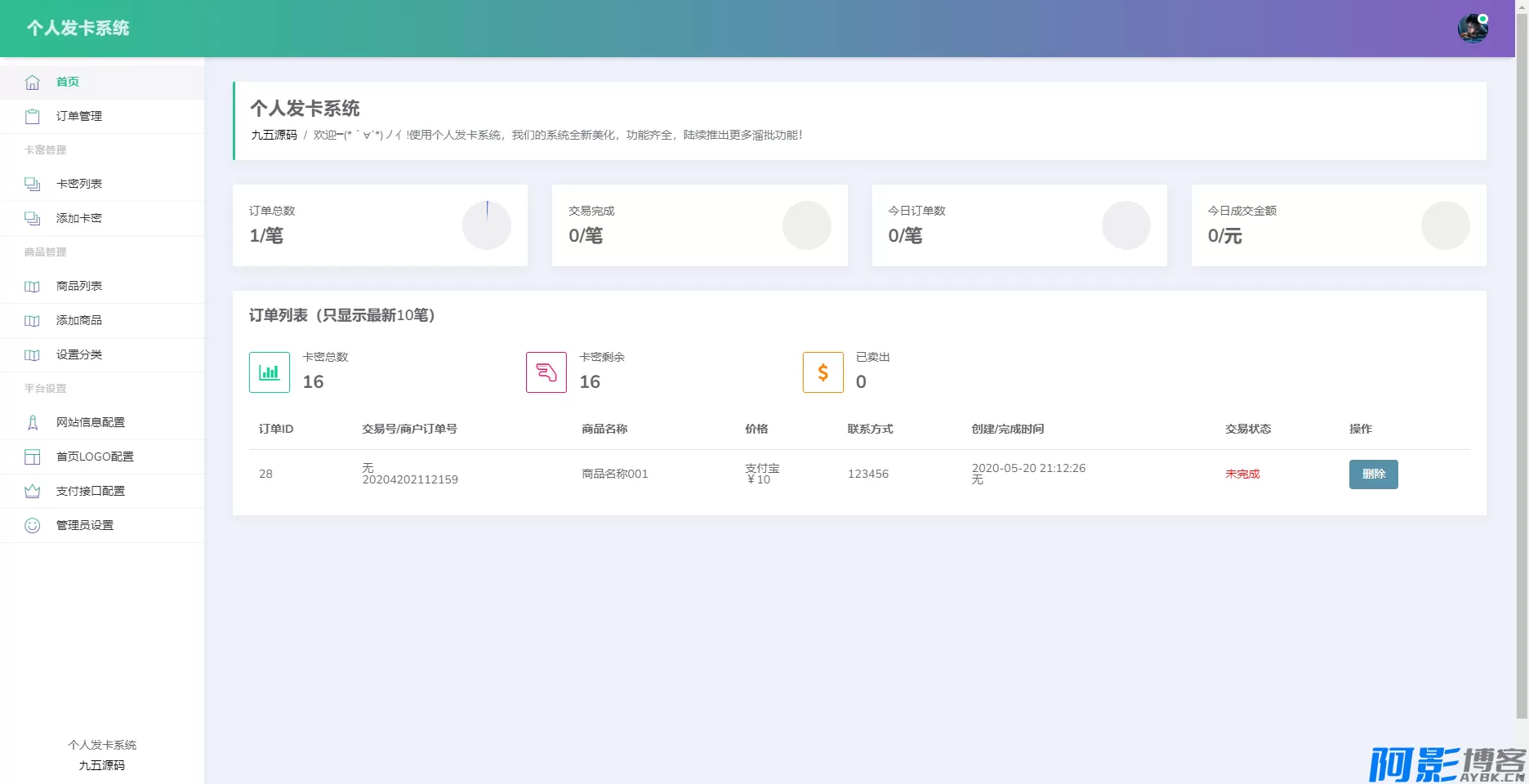Click the orange dollar sign 已卖出 icon

pyautogui.click(x=822, y=372)
